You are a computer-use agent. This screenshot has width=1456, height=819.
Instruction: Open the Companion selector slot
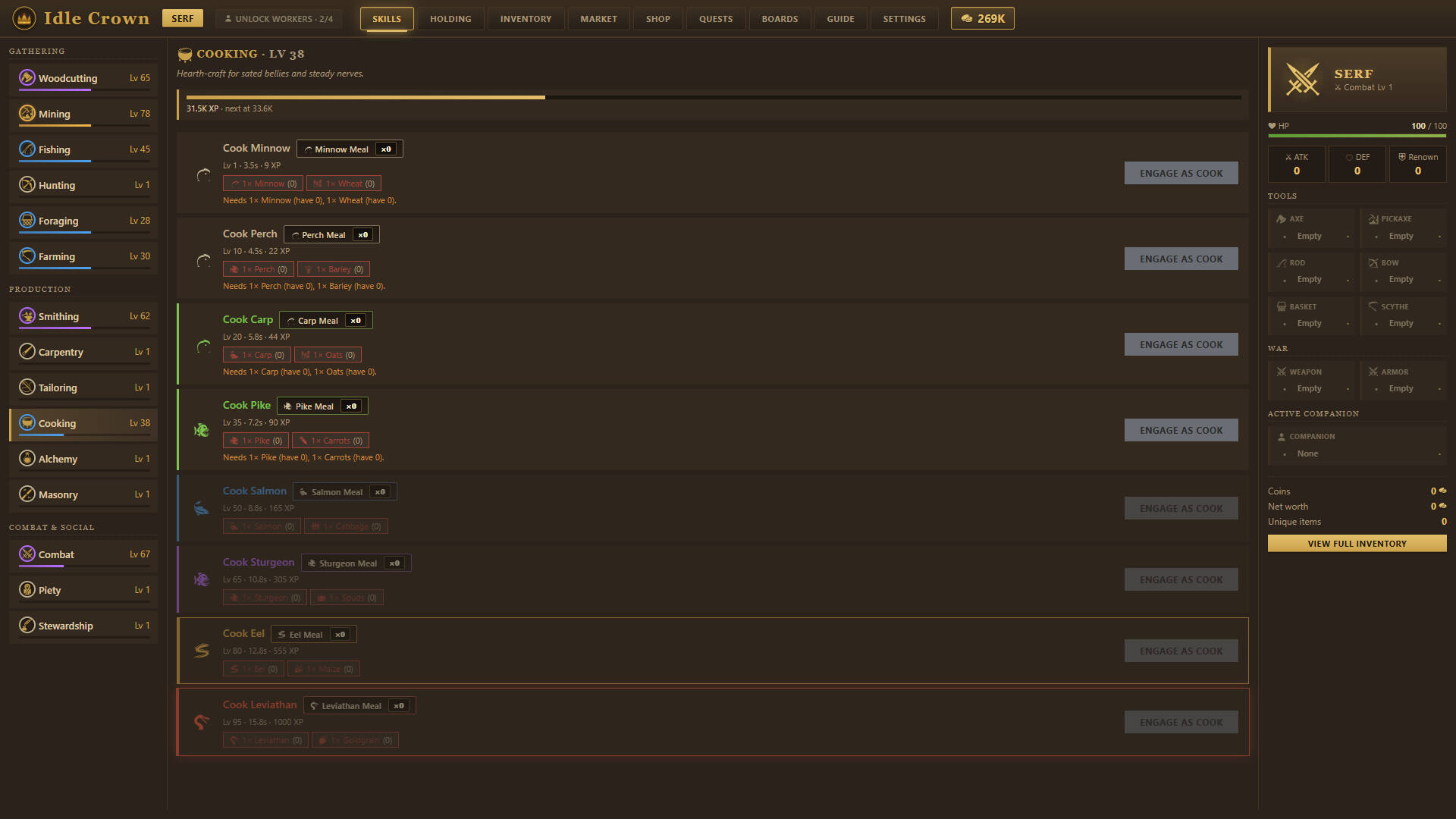(x=1357, y=445)
